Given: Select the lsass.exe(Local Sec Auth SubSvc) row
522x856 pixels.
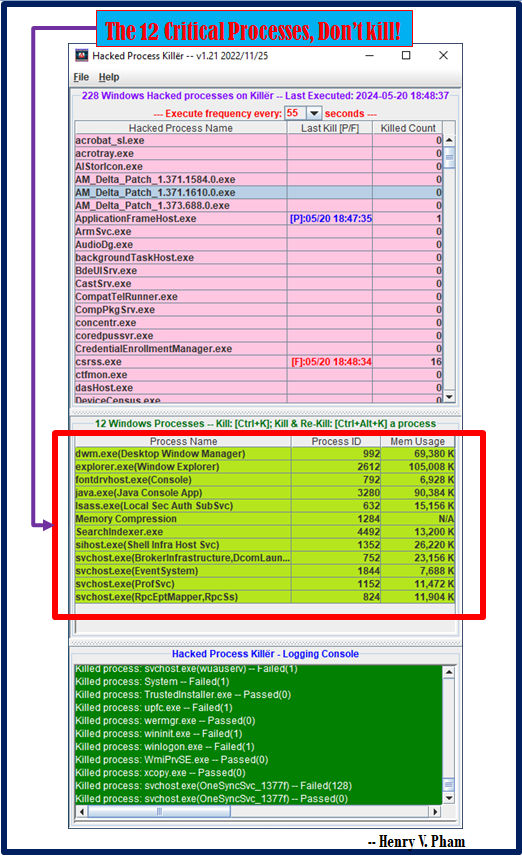Looking at the screenshot, I should point(265,506).
